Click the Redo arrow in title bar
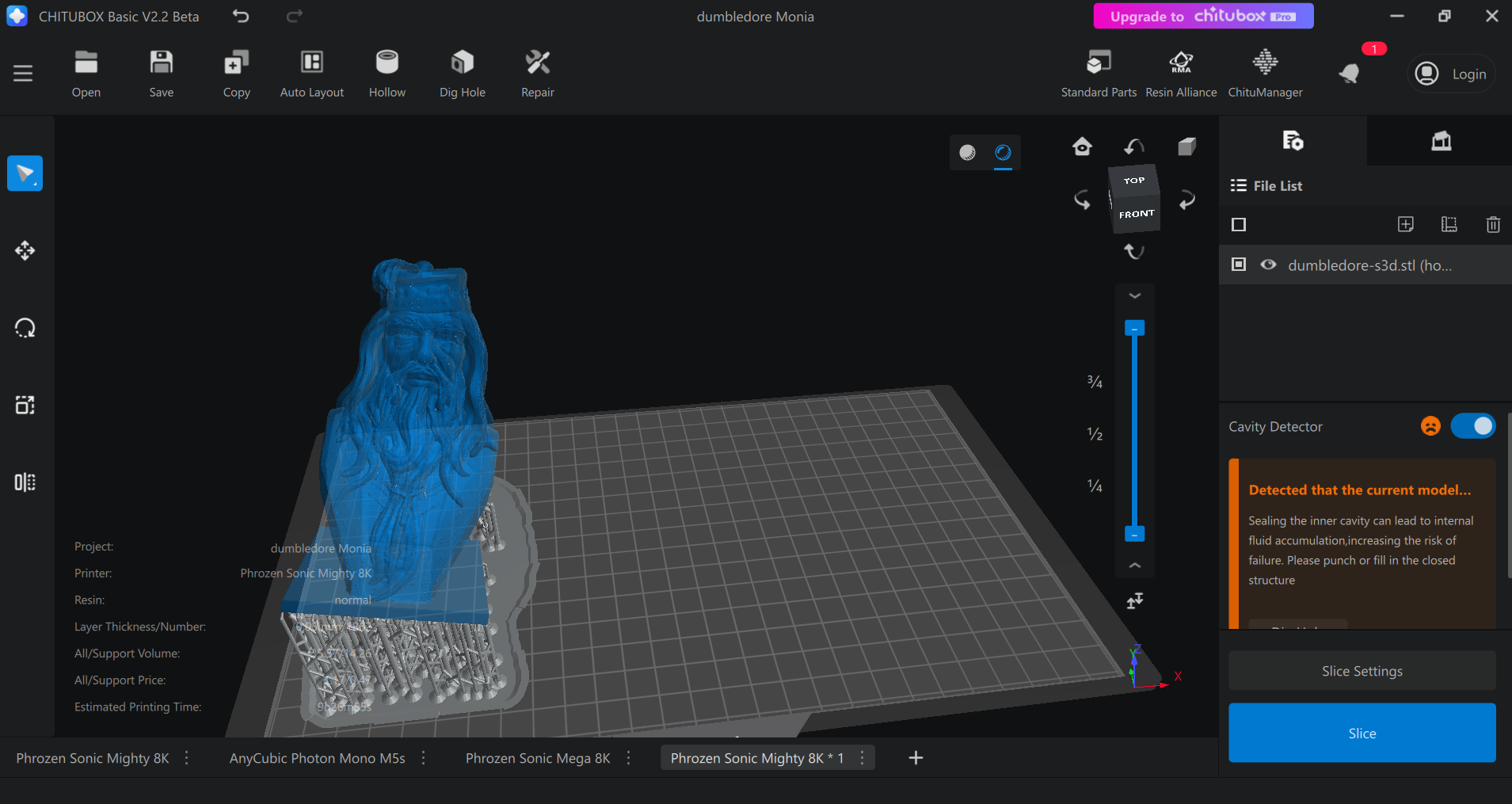 pyautogui.click(x=295, y=16)
